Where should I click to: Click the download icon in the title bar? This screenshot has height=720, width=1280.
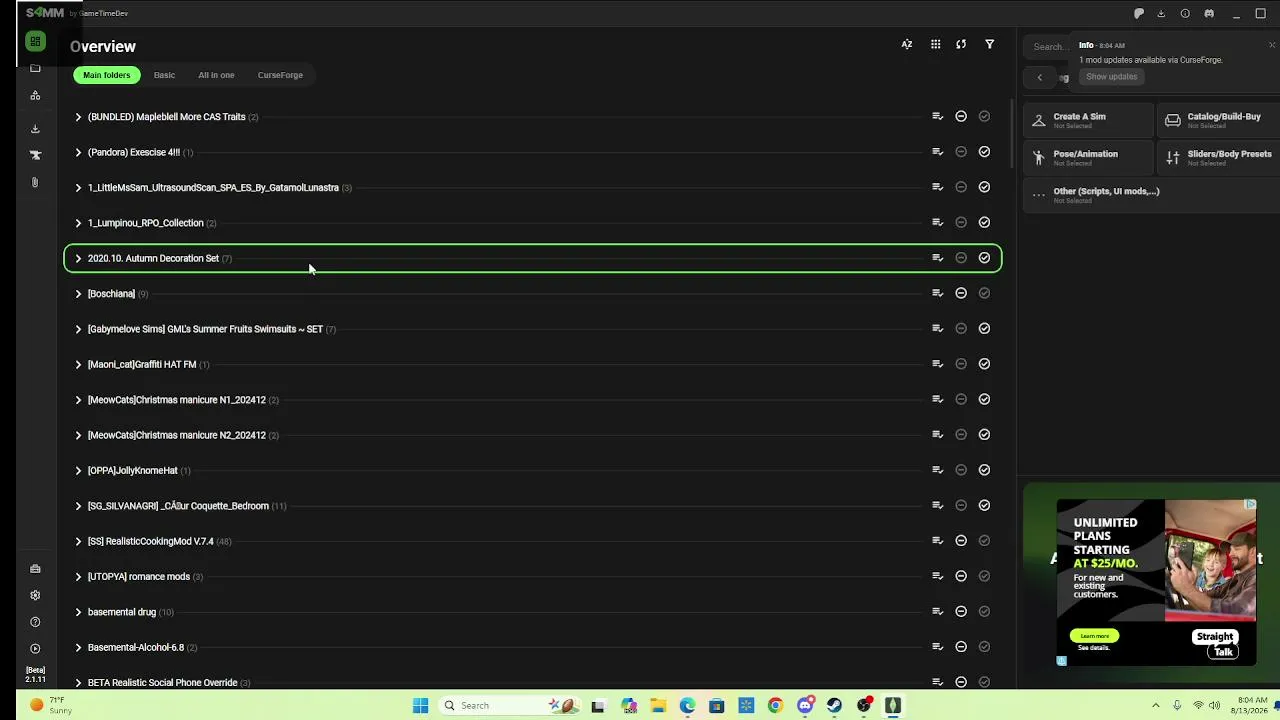click(1161, 14)
